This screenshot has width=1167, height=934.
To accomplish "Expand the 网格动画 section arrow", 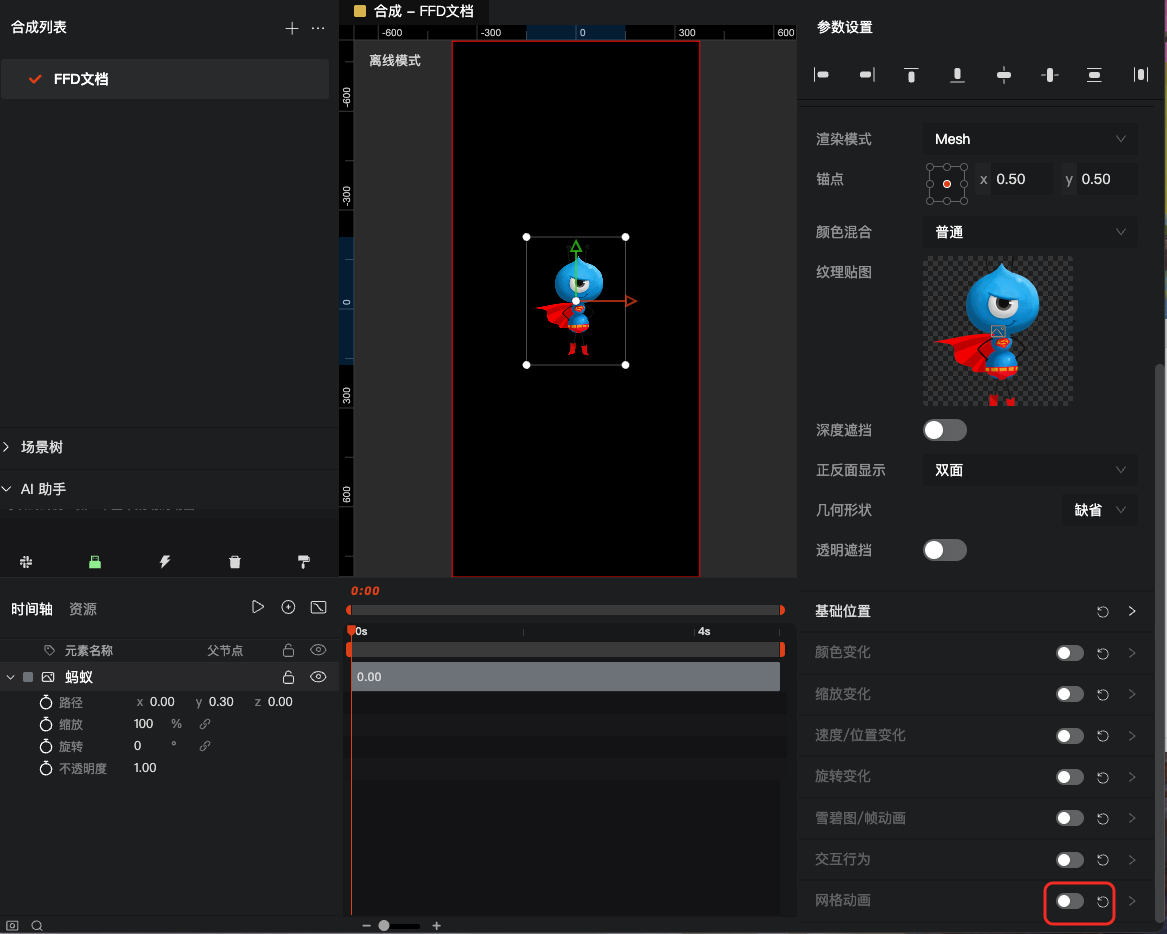I will 1132,901.
